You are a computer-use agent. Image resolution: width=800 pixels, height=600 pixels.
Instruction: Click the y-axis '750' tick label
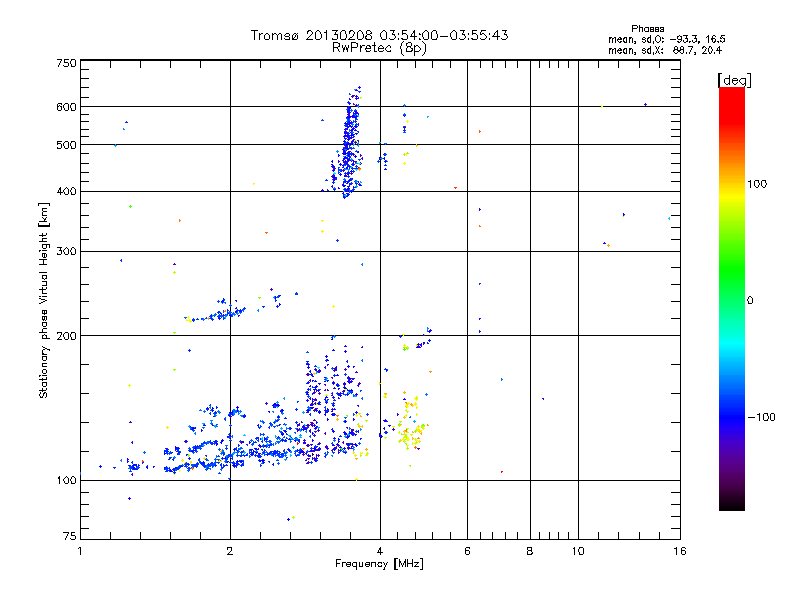67,63
